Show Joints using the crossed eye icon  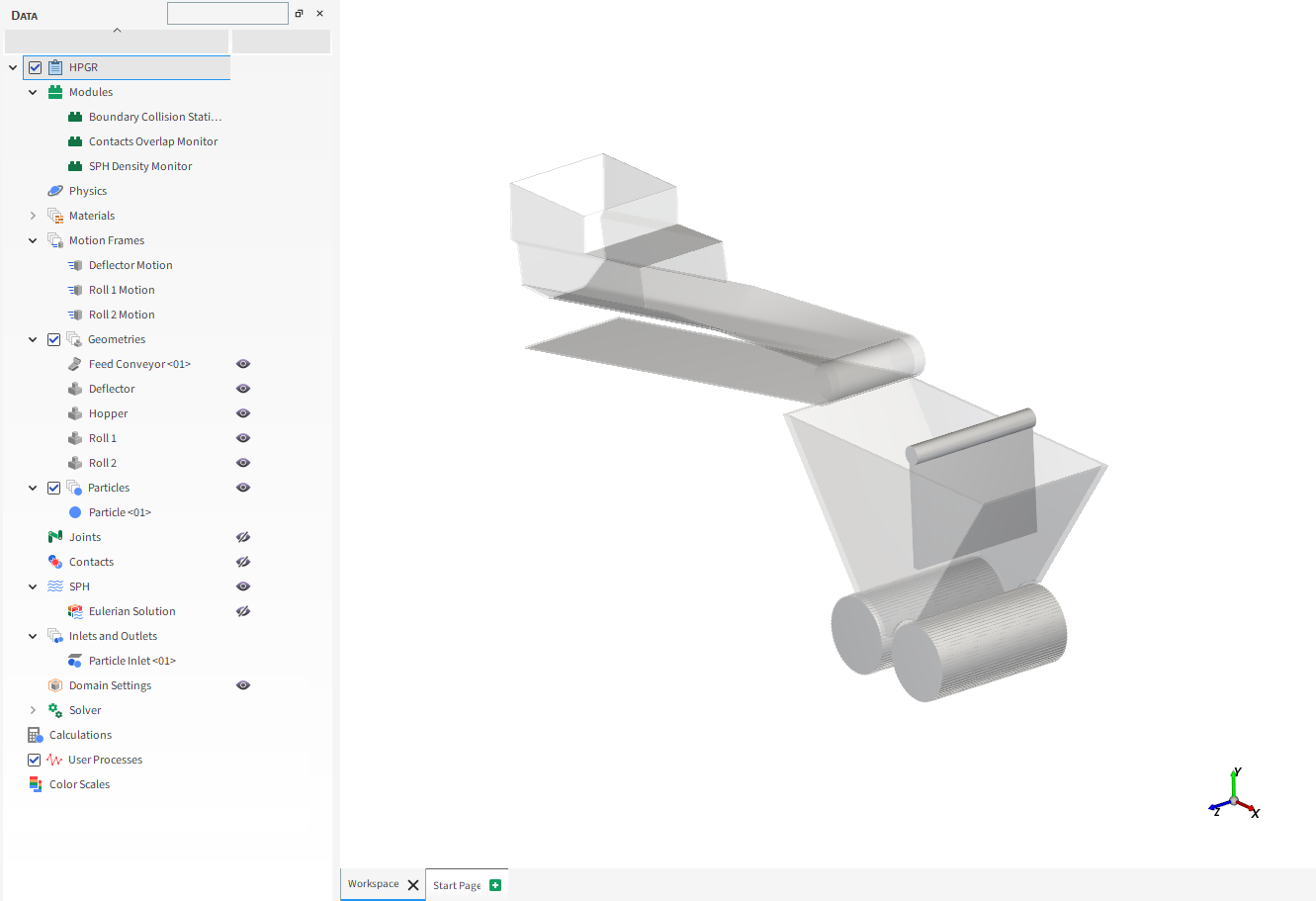click(243, 537)
